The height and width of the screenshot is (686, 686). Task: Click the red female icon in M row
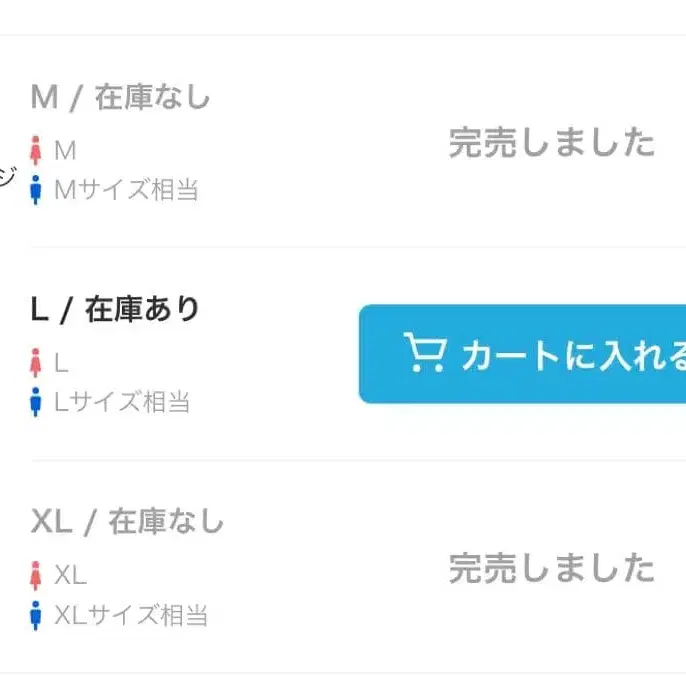pos(37,151)
